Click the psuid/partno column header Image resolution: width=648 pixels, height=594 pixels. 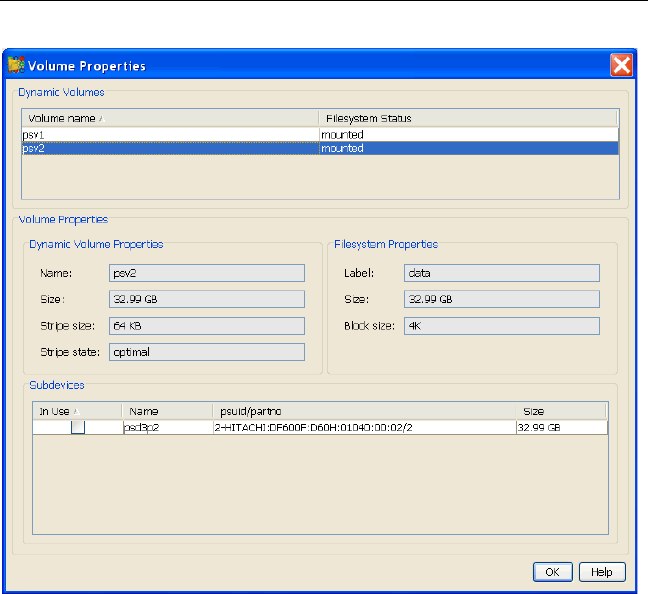click(364, 411)
